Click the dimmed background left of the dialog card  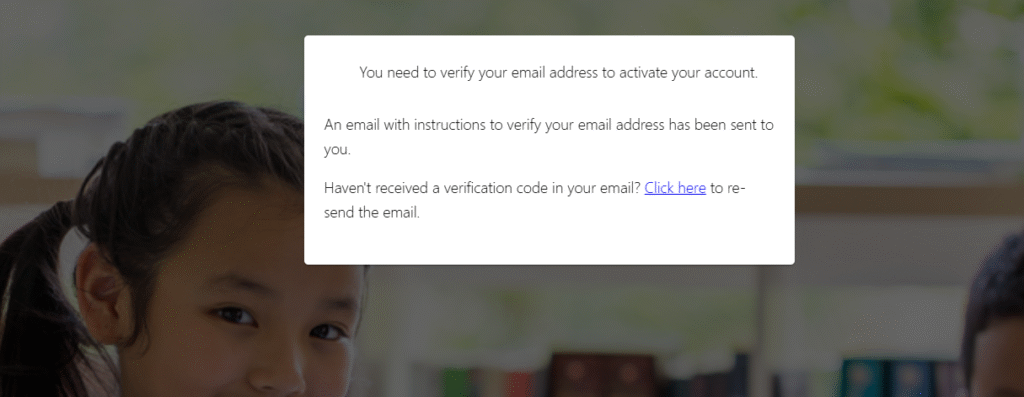[x=150, y=65]
